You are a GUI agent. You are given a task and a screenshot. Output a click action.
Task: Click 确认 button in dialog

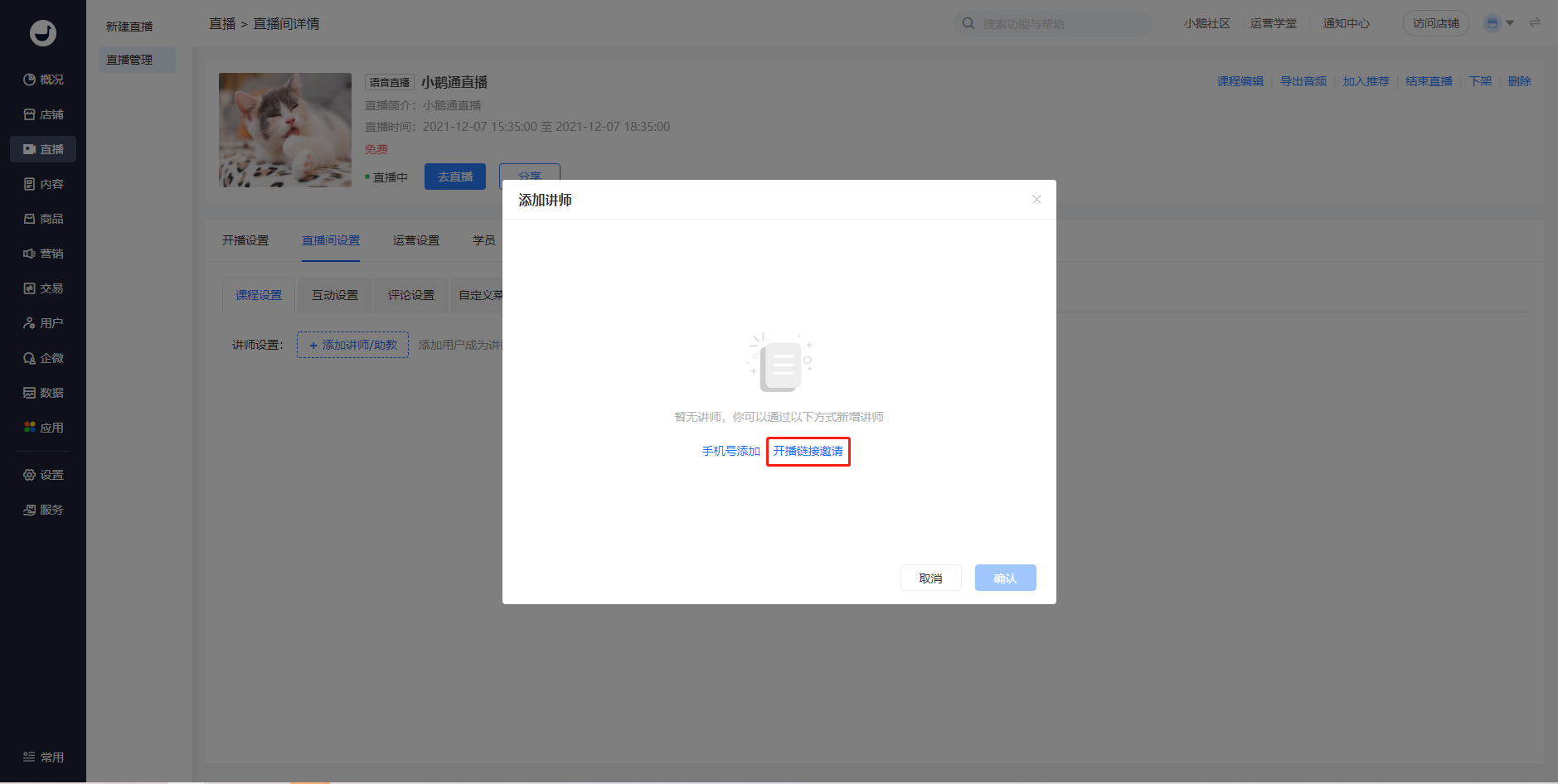tap(1006, 578)
